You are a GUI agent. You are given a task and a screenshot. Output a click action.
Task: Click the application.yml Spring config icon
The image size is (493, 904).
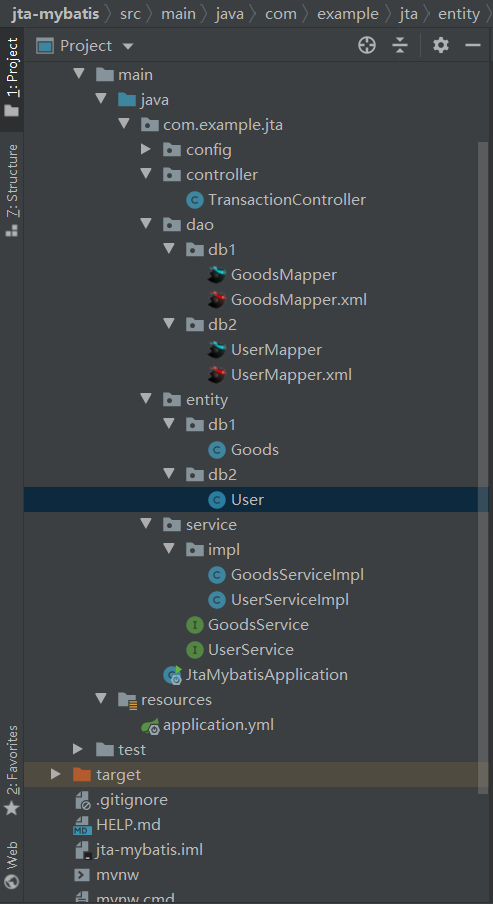pyautogui.click(x=150, y=725)
